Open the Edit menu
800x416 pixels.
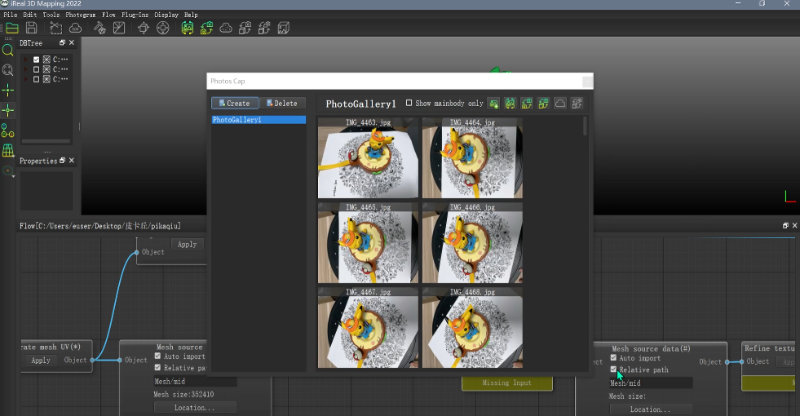pos(30,15)
